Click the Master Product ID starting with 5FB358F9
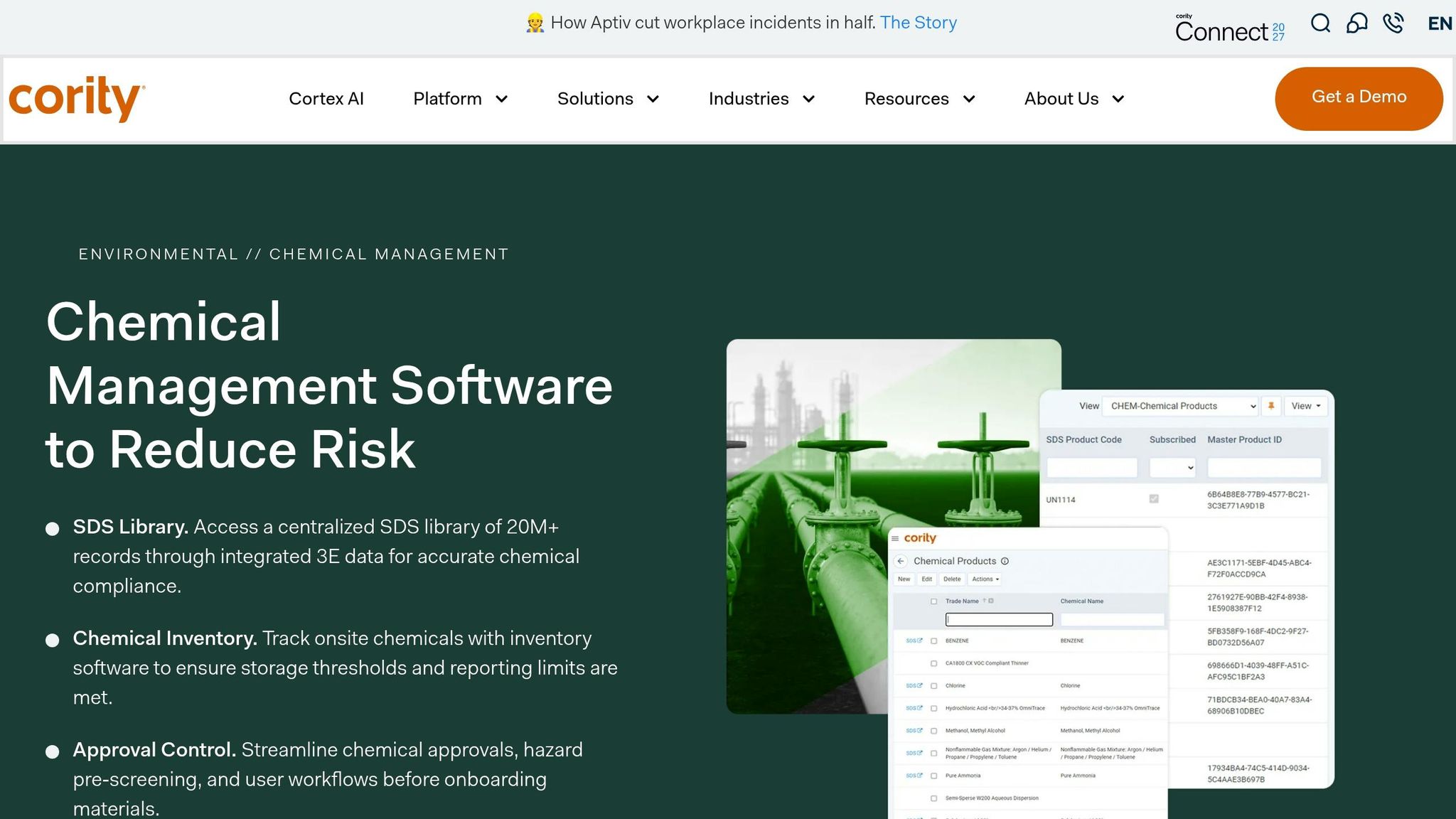The image size is (1456, 819). point(1258,636)
